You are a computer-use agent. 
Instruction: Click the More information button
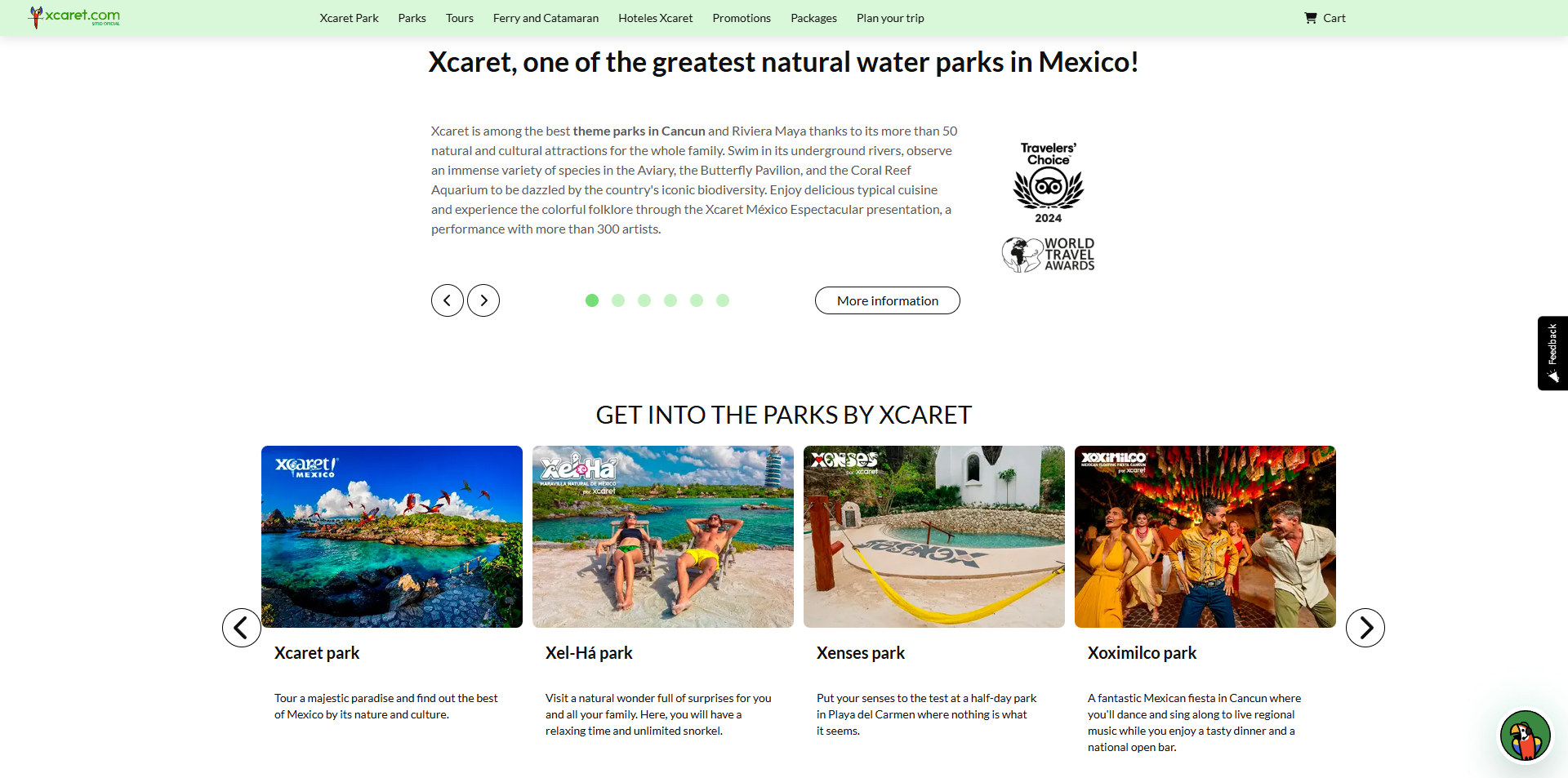888,300
